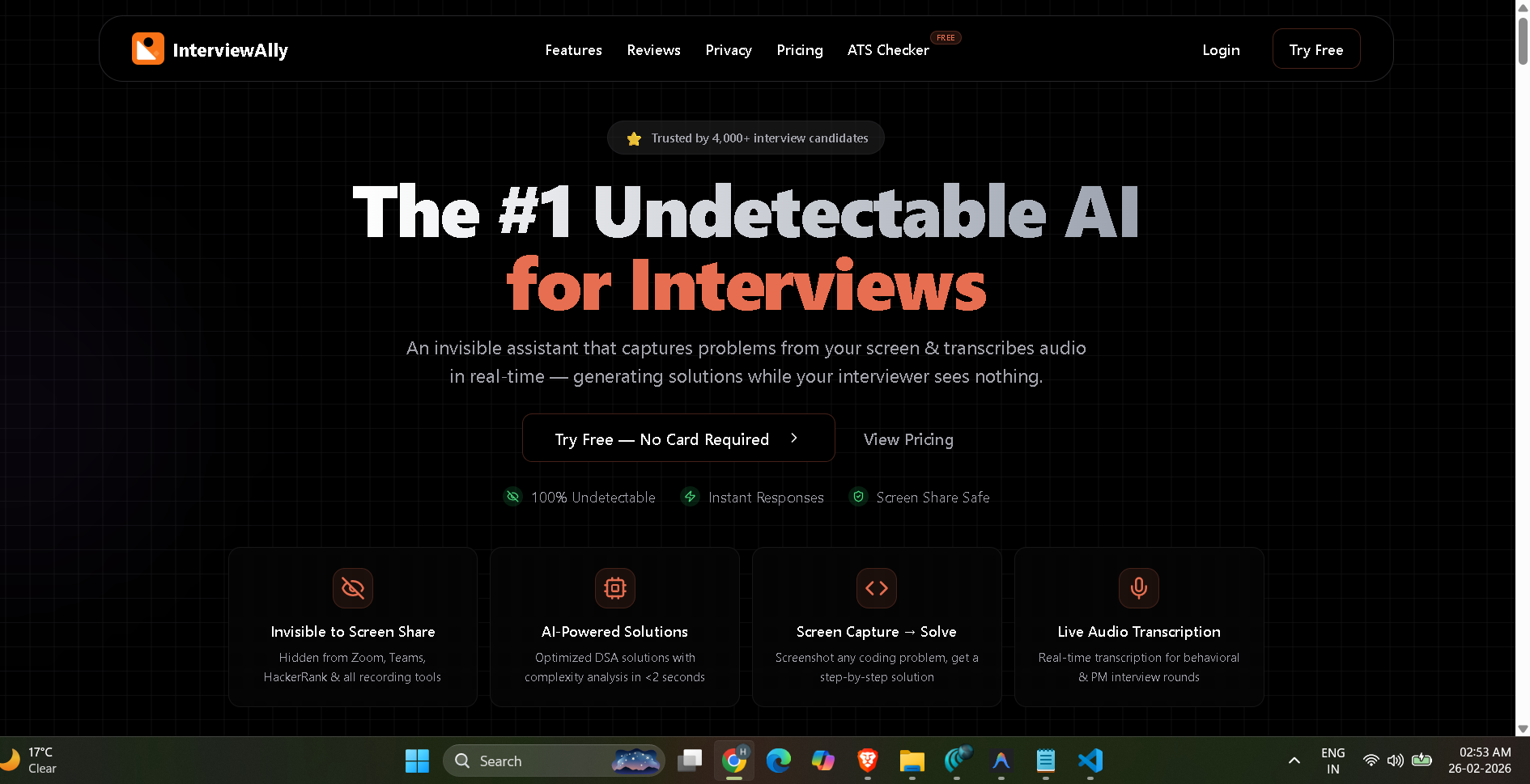Open the ATS Checker page
This screenshot has height=784, width=1530.
click(887, 49)
